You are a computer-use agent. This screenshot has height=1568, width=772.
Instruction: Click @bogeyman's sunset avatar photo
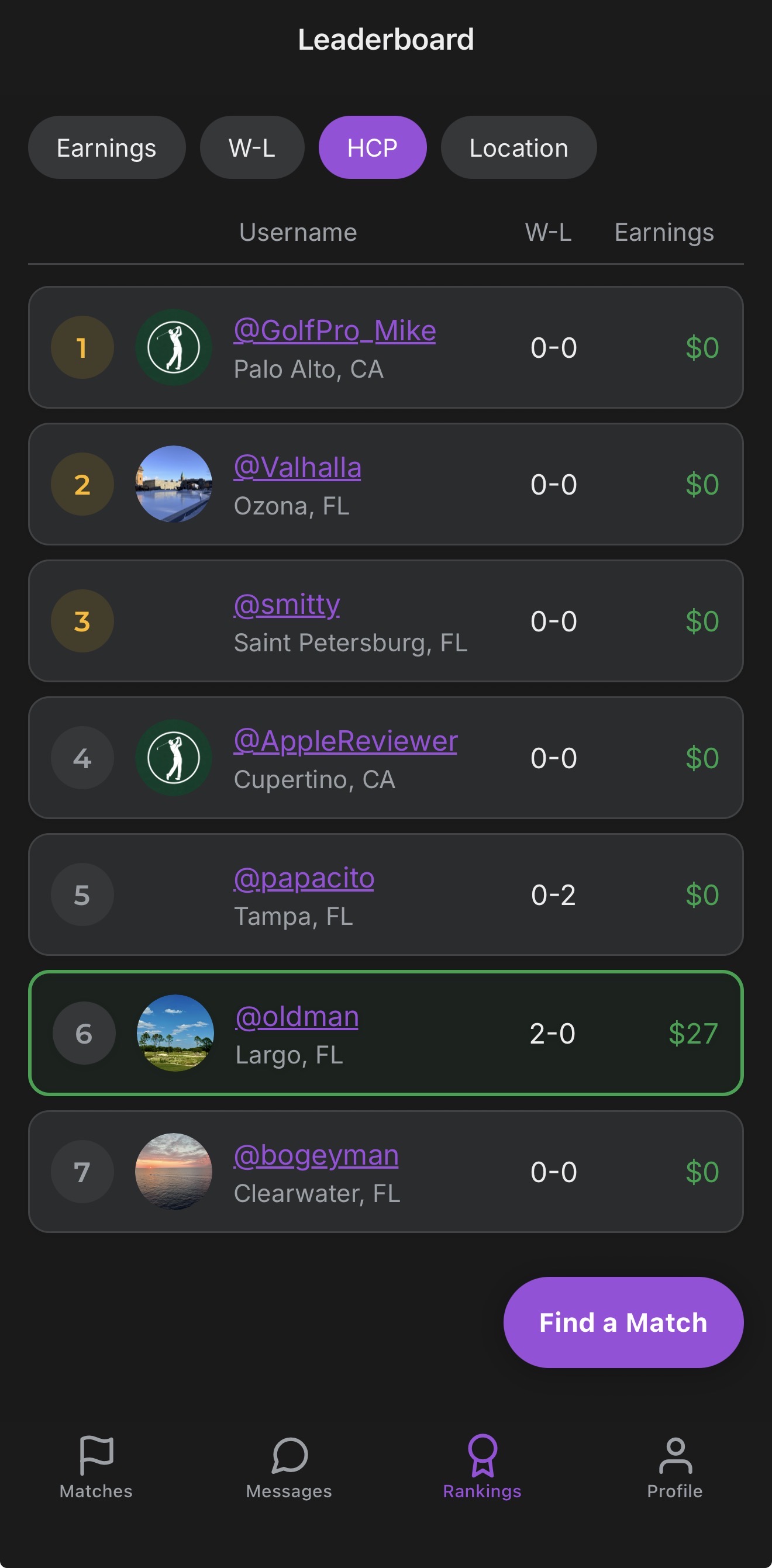(x=174, y=1172)
